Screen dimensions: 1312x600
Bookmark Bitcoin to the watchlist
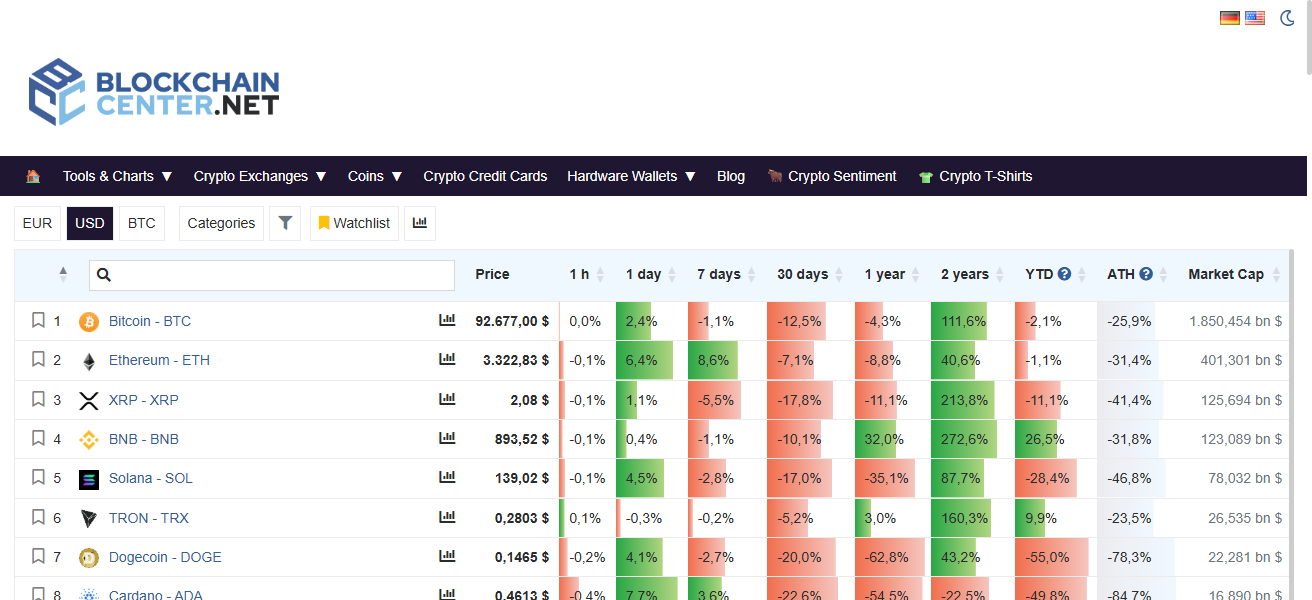click(38, 320)
